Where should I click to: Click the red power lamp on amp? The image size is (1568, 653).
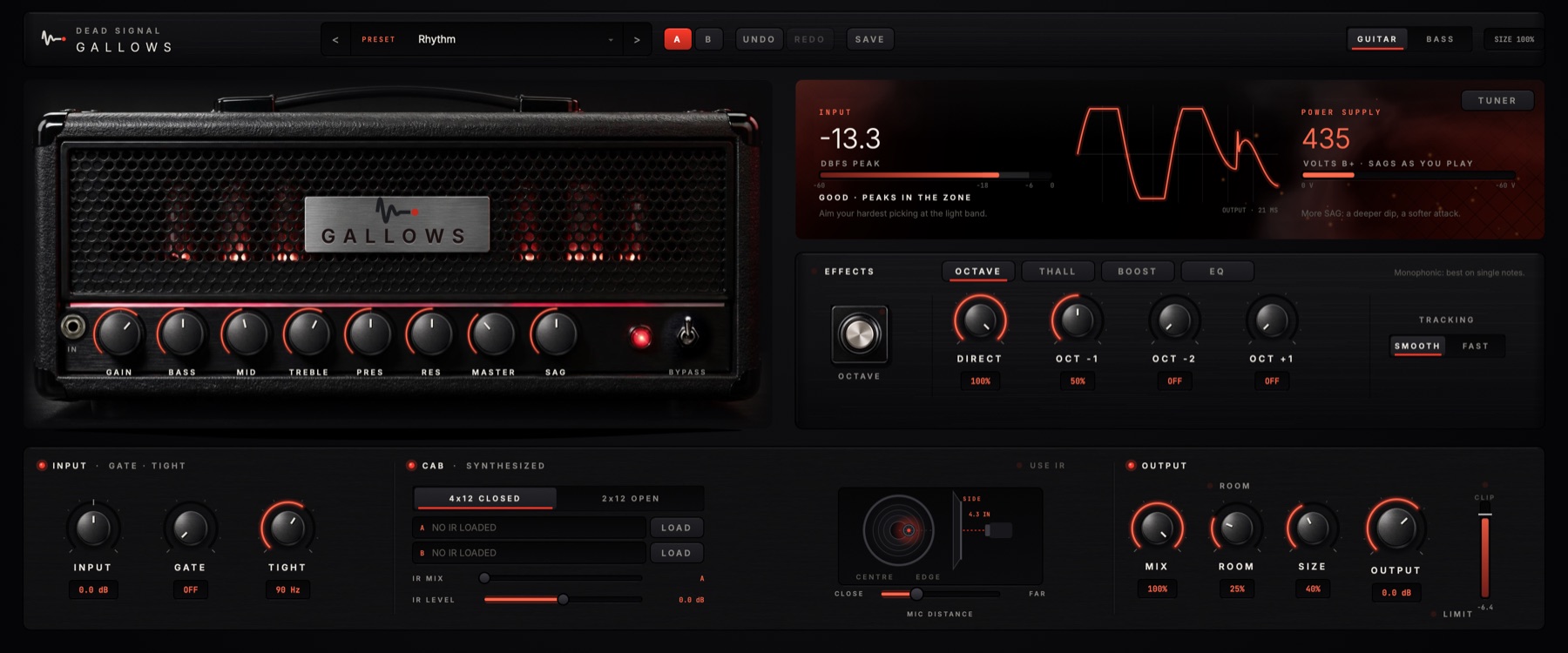pos(640,337)
